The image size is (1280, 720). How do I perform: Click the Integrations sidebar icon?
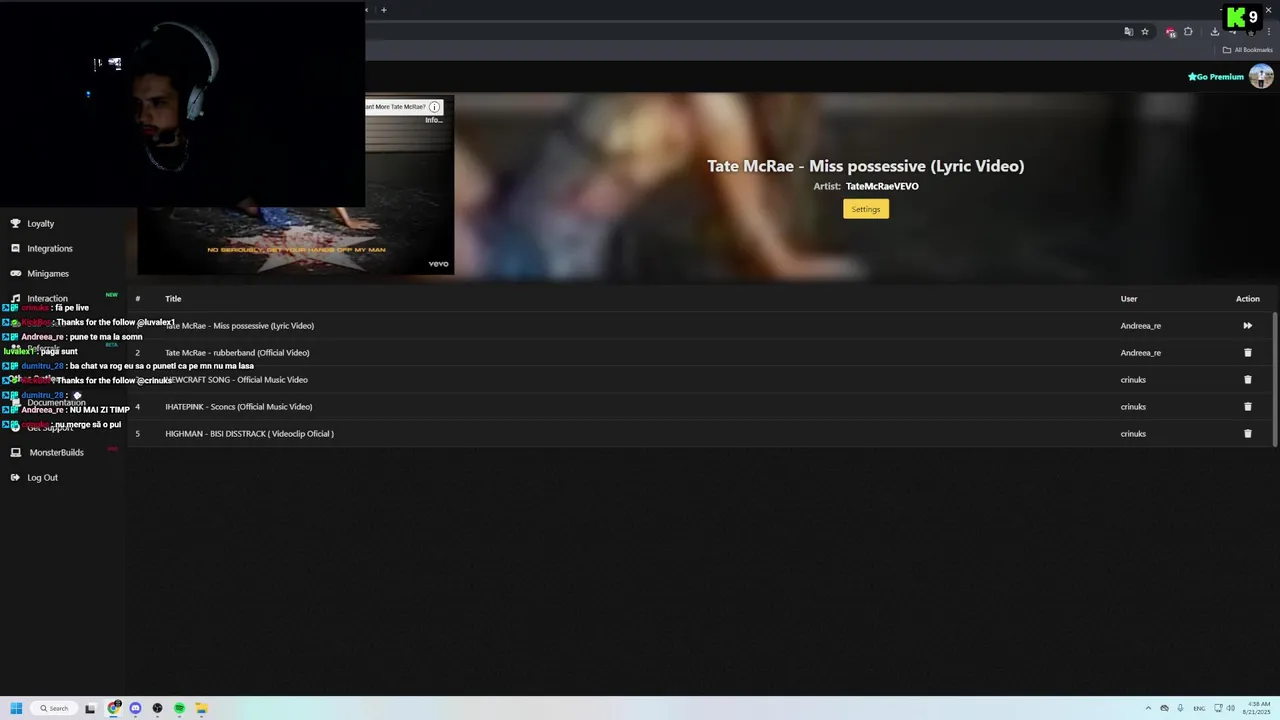[15, 248]
